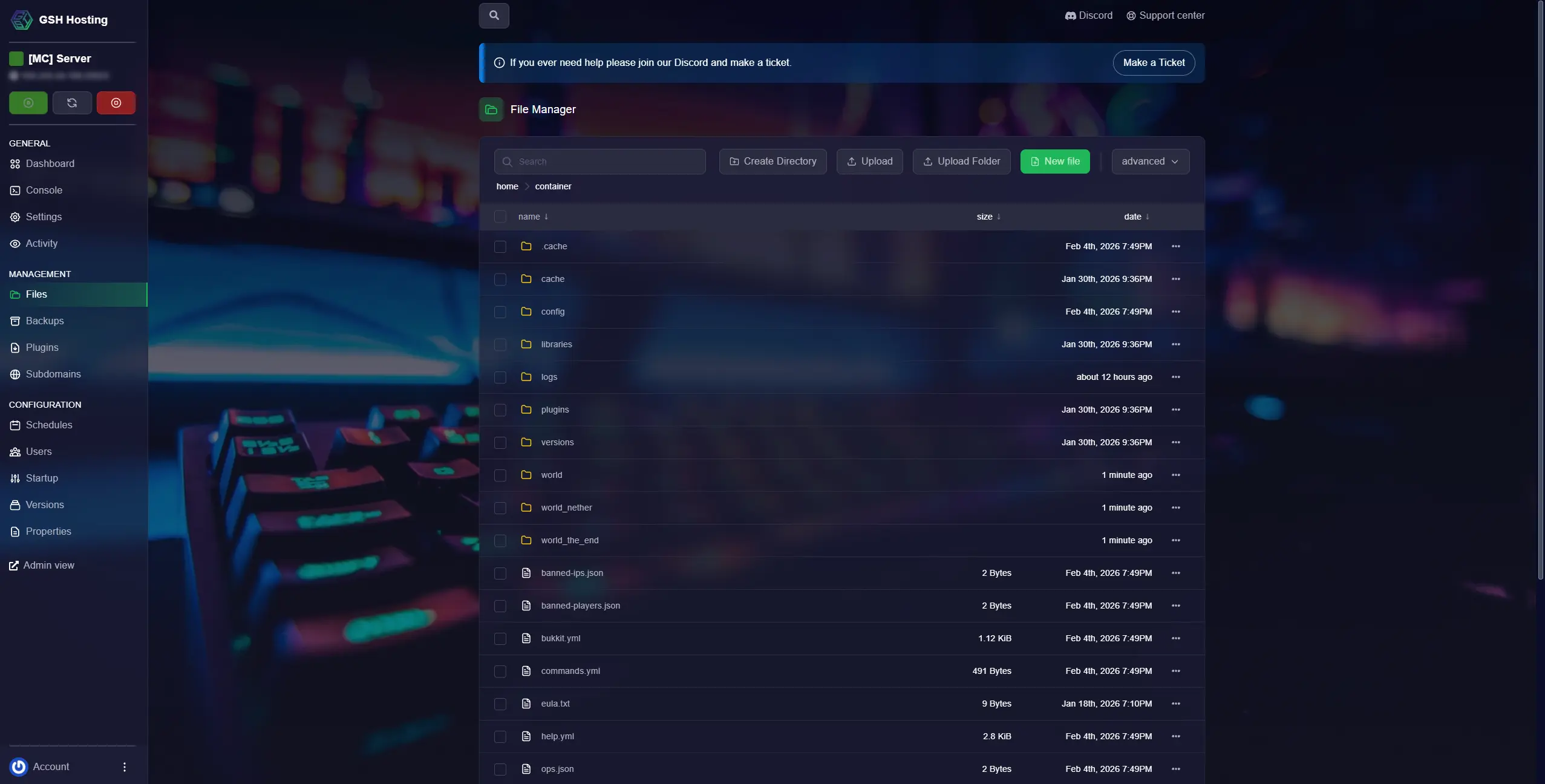Click inside the file Search field
The height and width of the screenshot is (784, 1545).
click(x=599, y=161)
